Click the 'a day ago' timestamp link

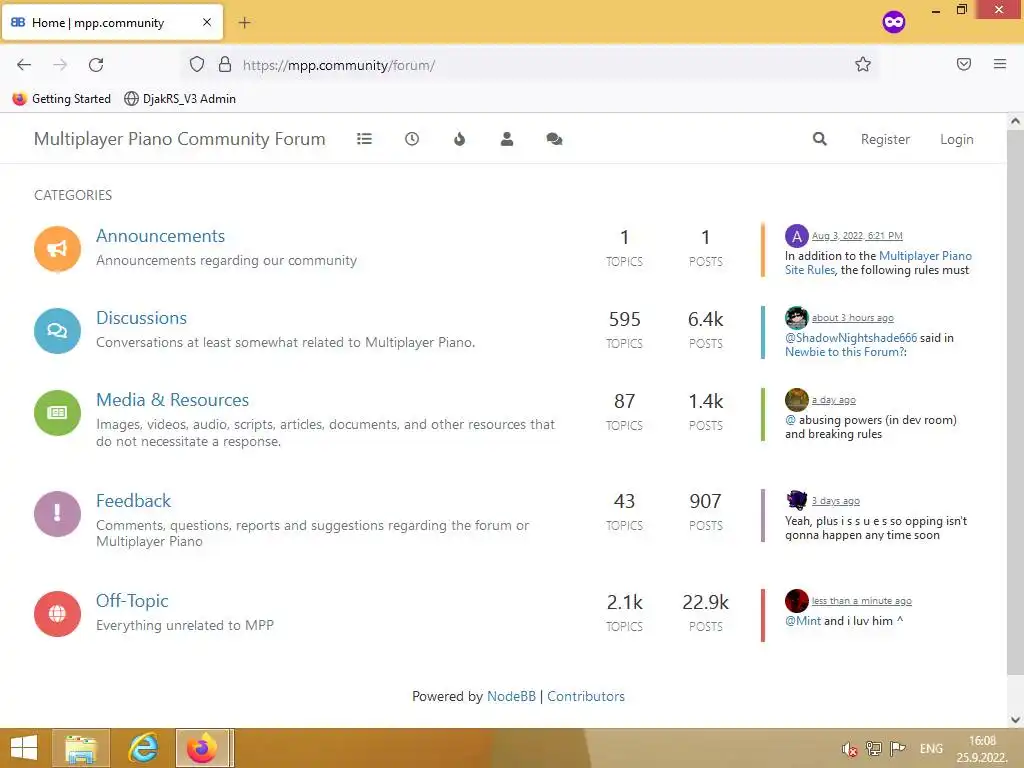click(834, 400)
